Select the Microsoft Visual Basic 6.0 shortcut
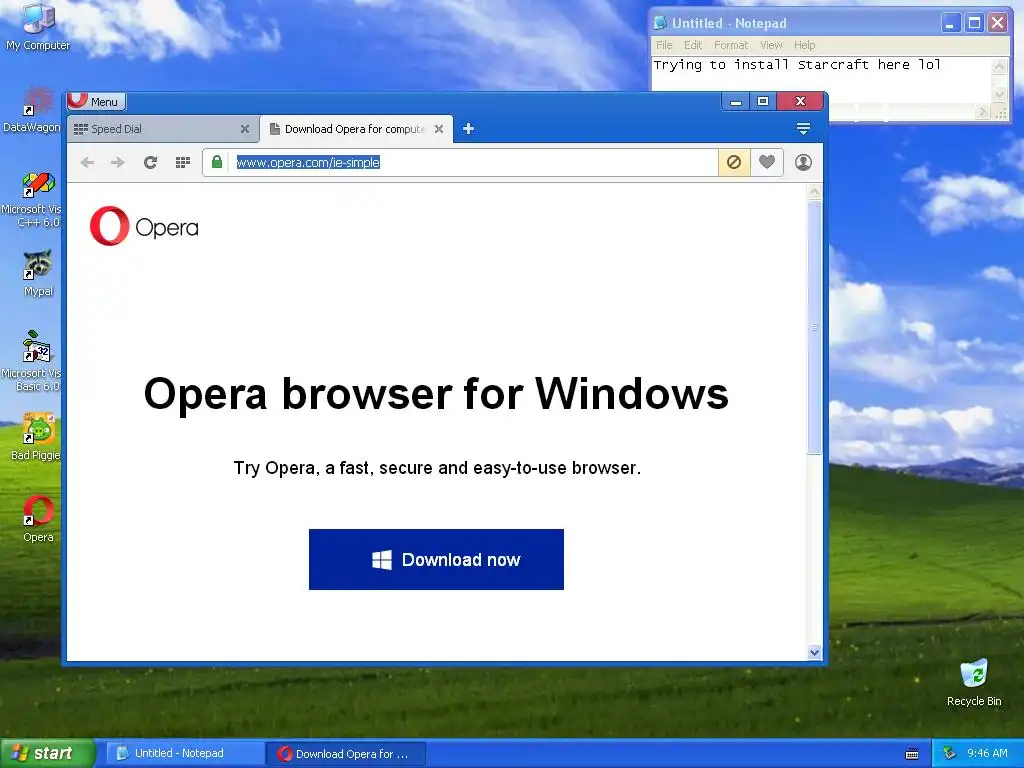 pos(31,361)
